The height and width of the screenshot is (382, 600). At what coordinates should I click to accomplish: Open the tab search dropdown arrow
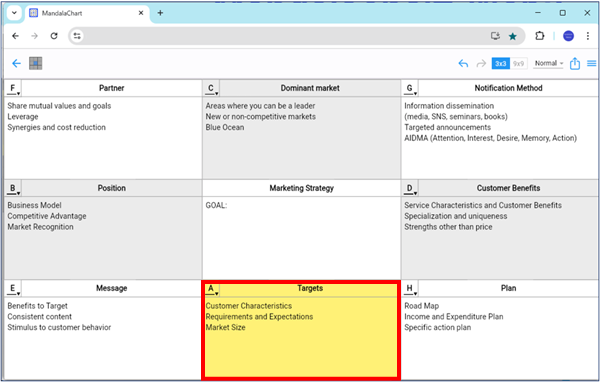pyautogui.click(x=14, y=13)
